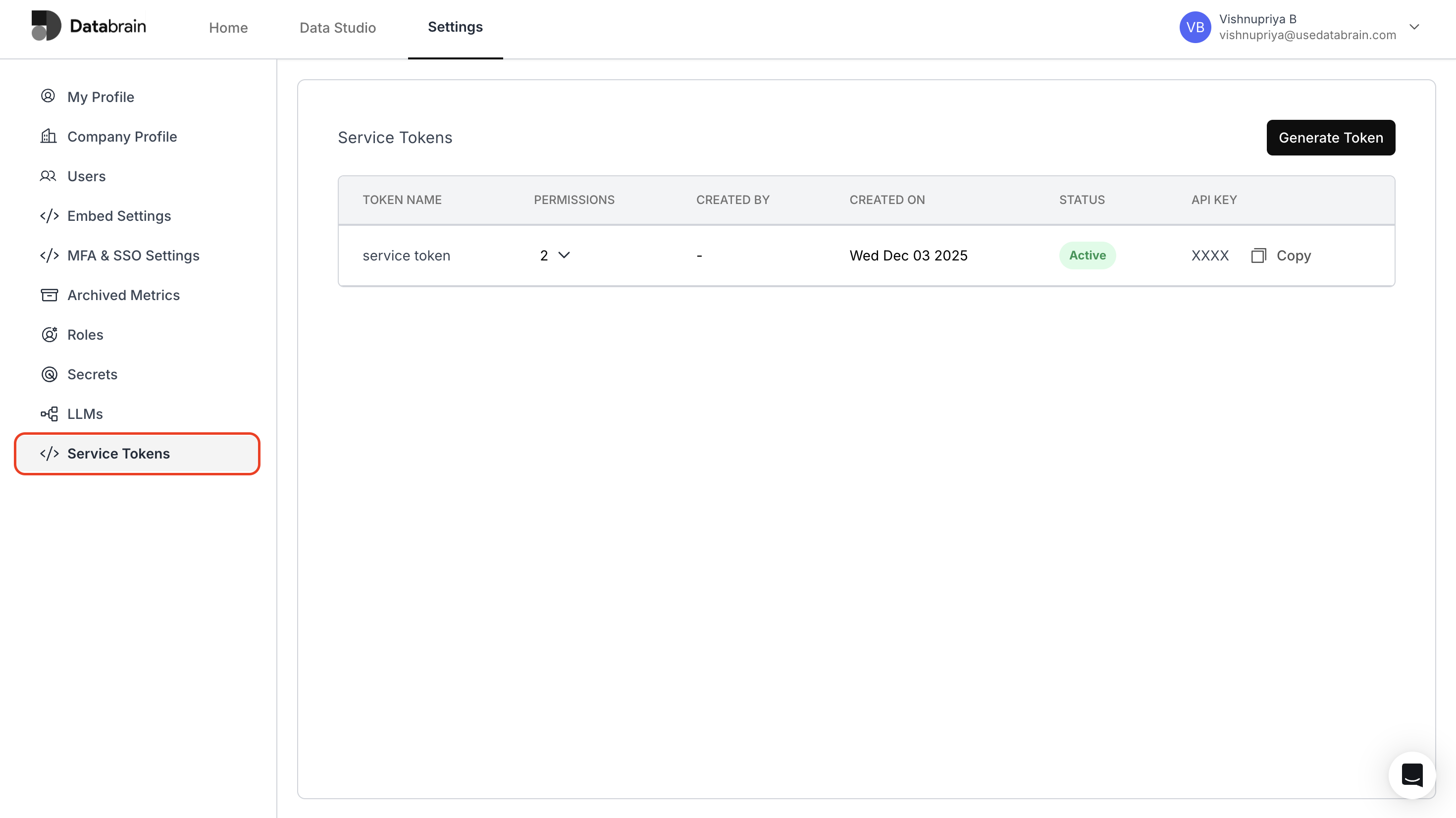Click the Company Profile building icon
Image resolution: width=1456 pixels, height=818 pixels.
49,136
